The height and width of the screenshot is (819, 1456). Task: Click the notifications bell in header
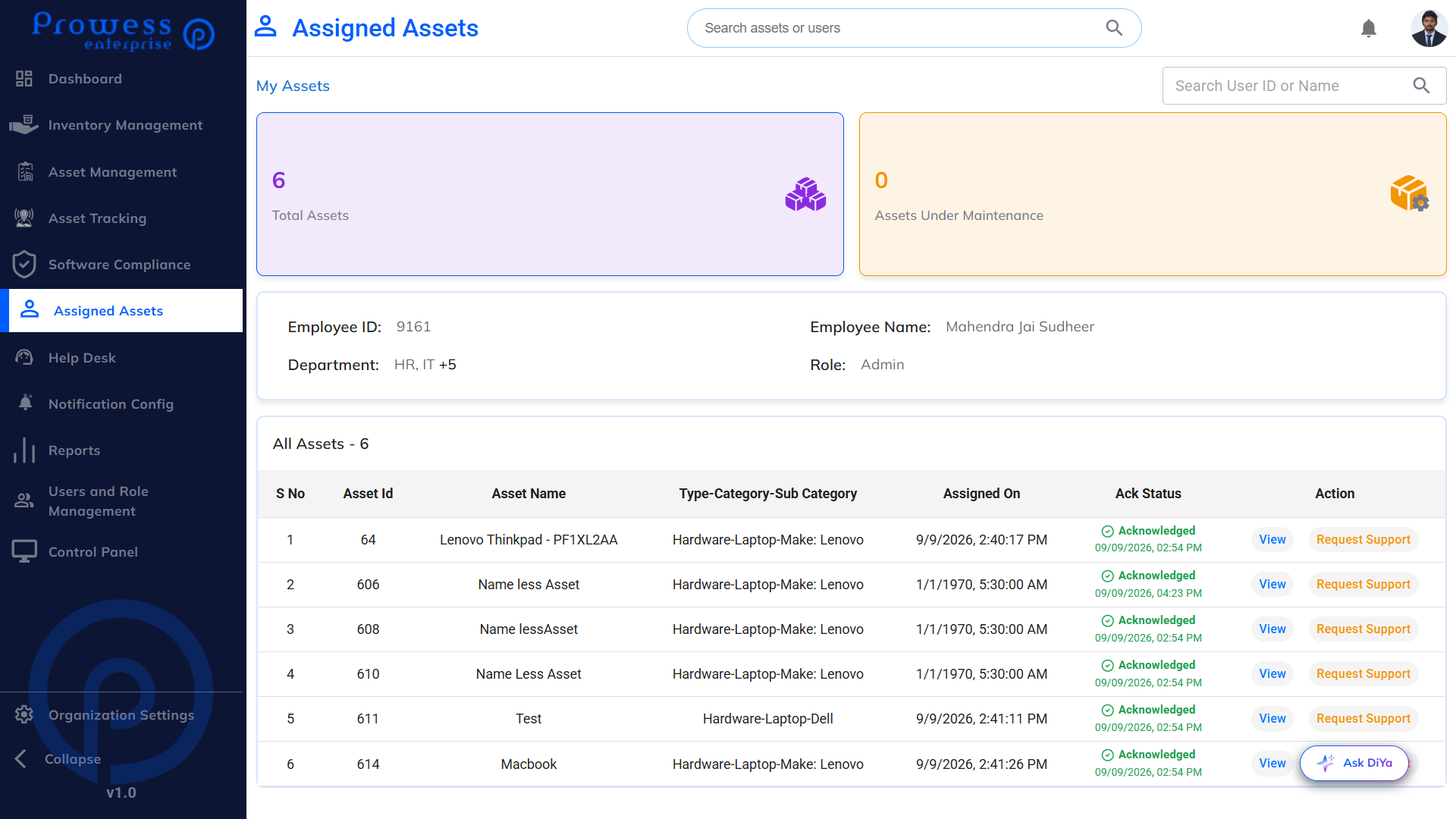coord(1369,29)
